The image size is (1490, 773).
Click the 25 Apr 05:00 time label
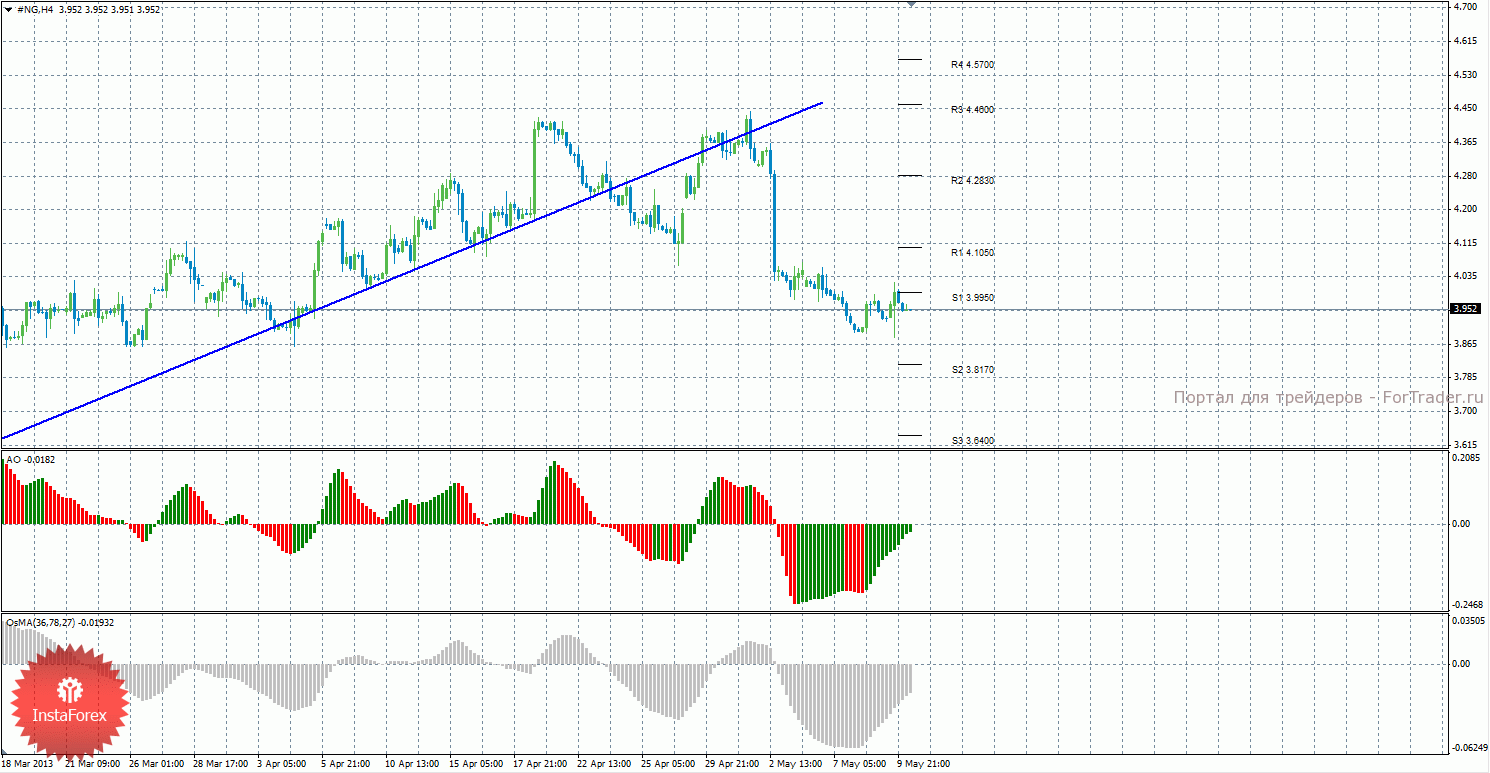(x=668, y=764)
